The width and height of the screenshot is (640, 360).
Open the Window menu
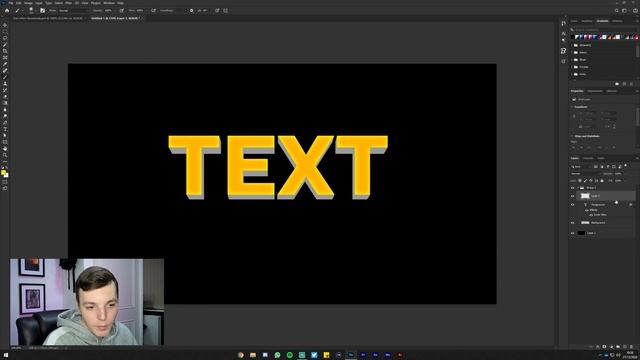109,3
